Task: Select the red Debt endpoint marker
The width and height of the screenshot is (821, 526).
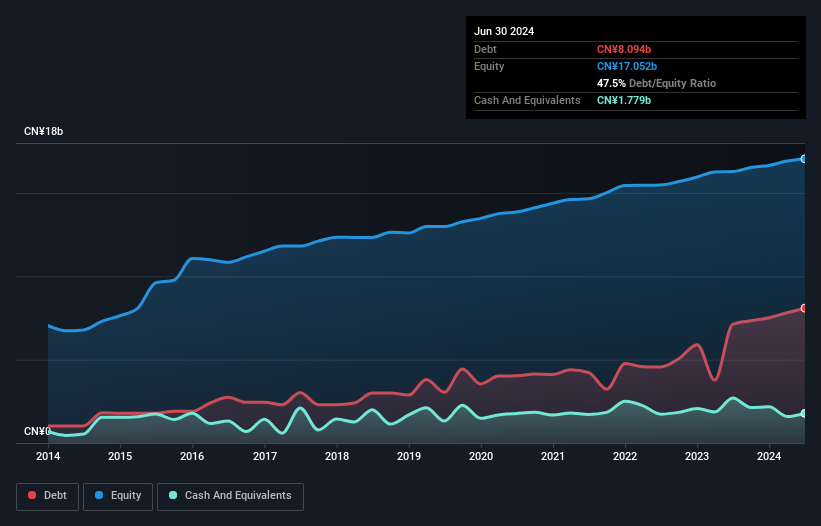Action: pos(804,308)
